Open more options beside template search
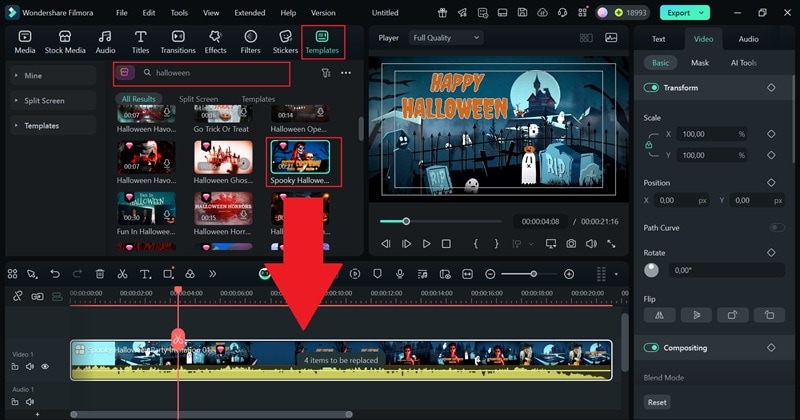This screenshot has width=800, height=420. [346, 73]
